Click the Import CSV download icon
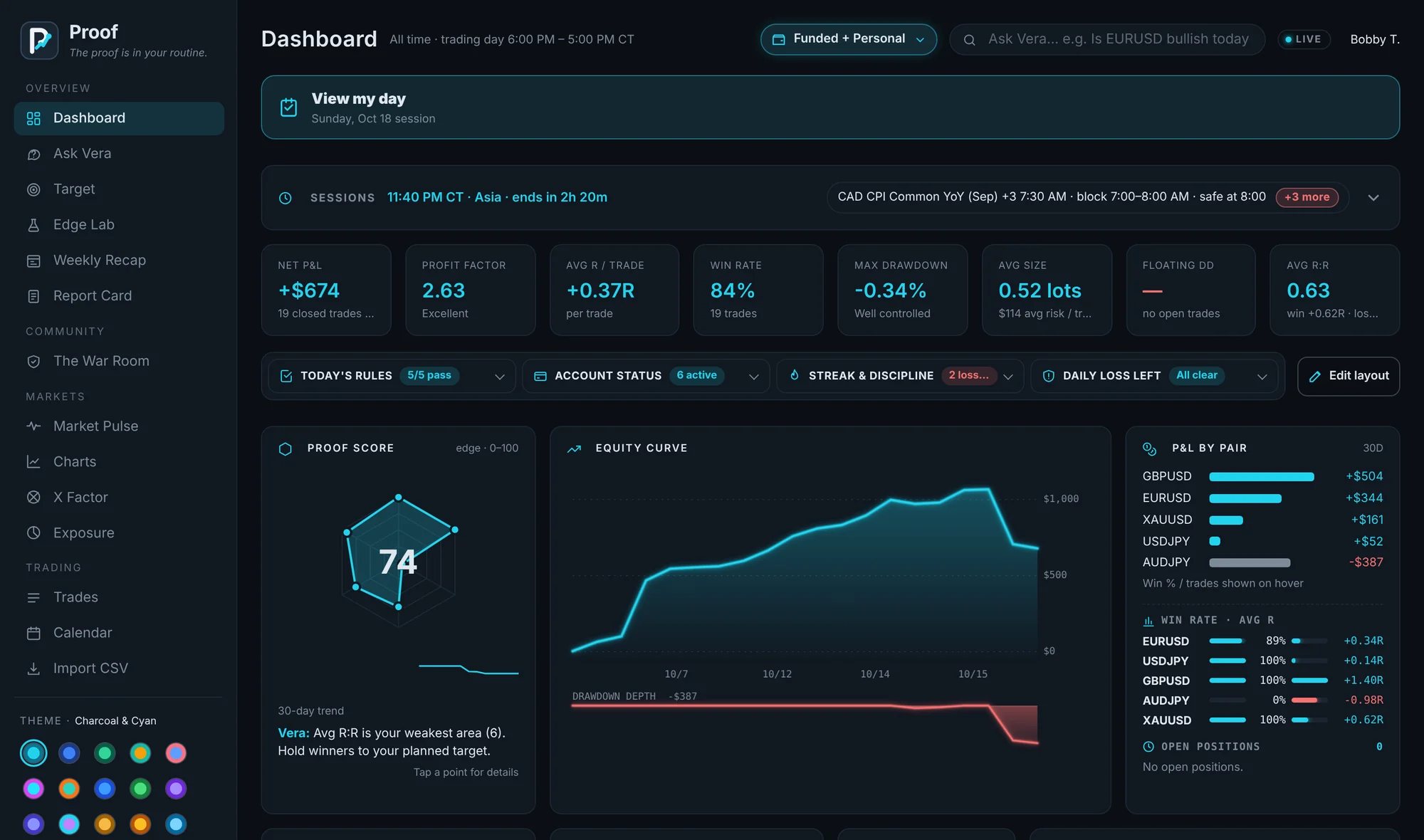The width and height of the screenshot is (1424, 840). click(x=33, y=668)
